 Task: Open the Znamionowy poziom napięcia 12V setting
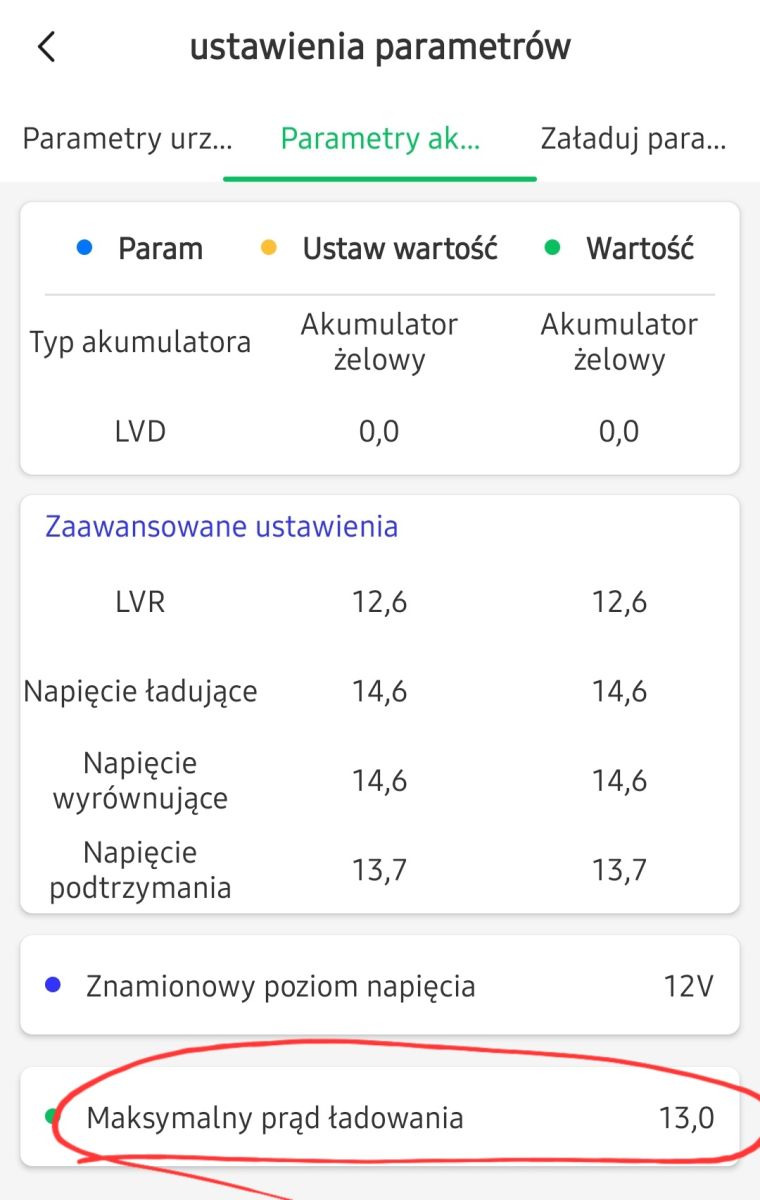click(380, 987)
